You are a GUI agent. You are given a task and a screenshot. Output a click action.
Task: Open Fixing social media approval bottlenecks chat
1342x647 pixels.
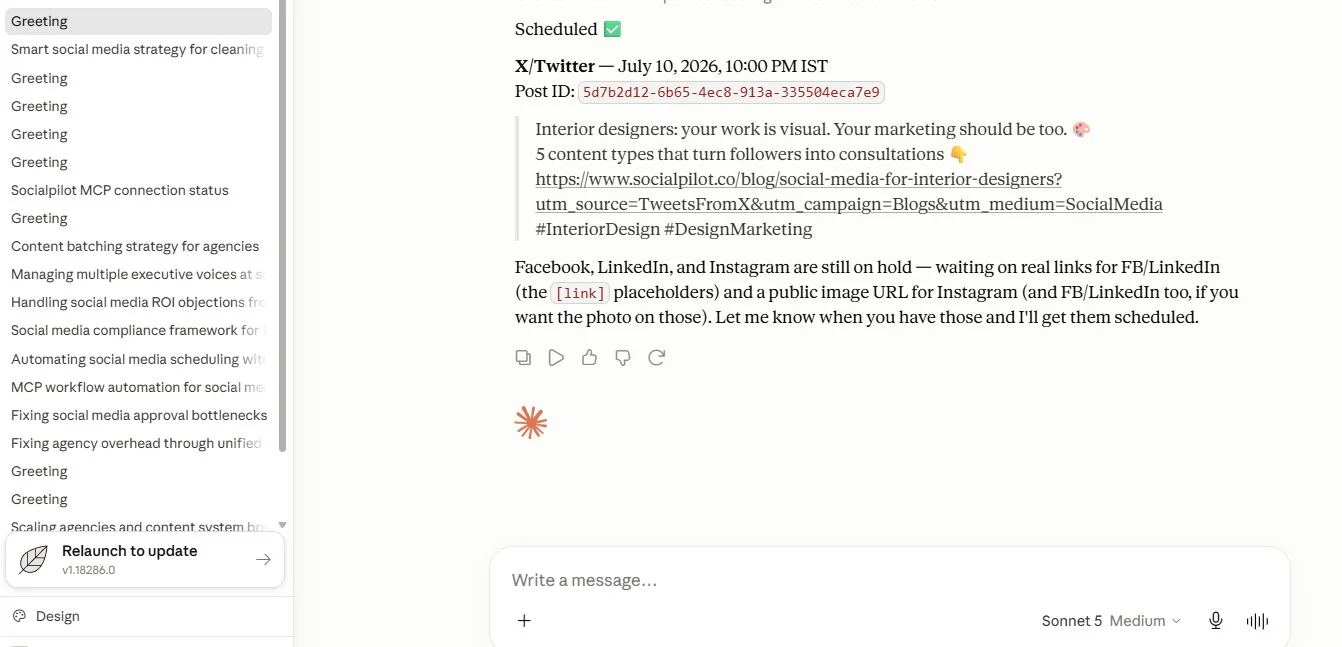pyautogui.click(x=138, y=415)
